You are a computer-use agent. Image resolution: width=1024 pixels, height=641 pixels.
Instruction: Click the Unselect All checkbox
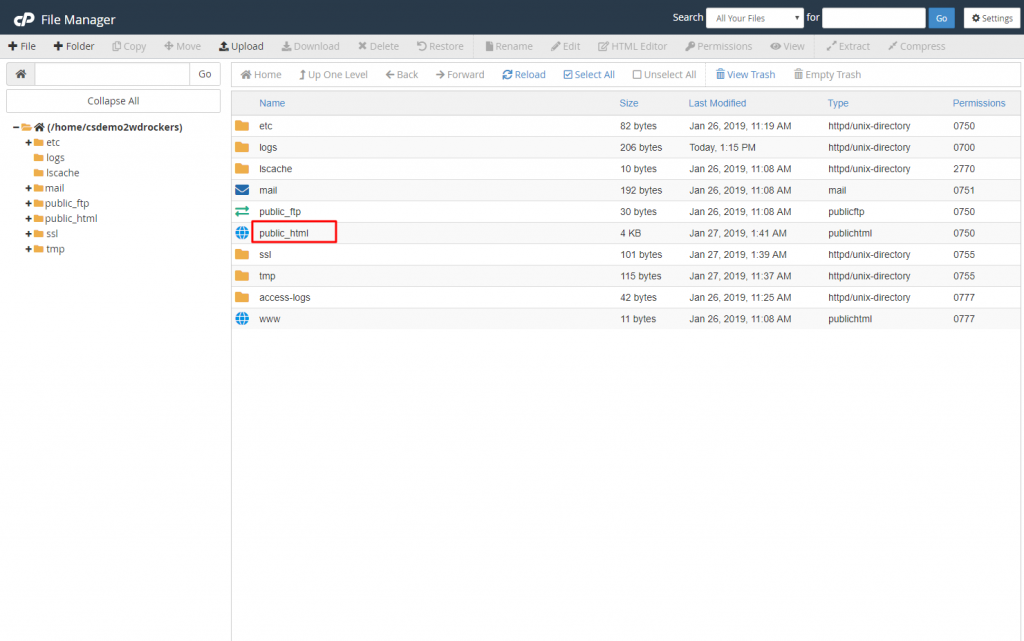637,75
